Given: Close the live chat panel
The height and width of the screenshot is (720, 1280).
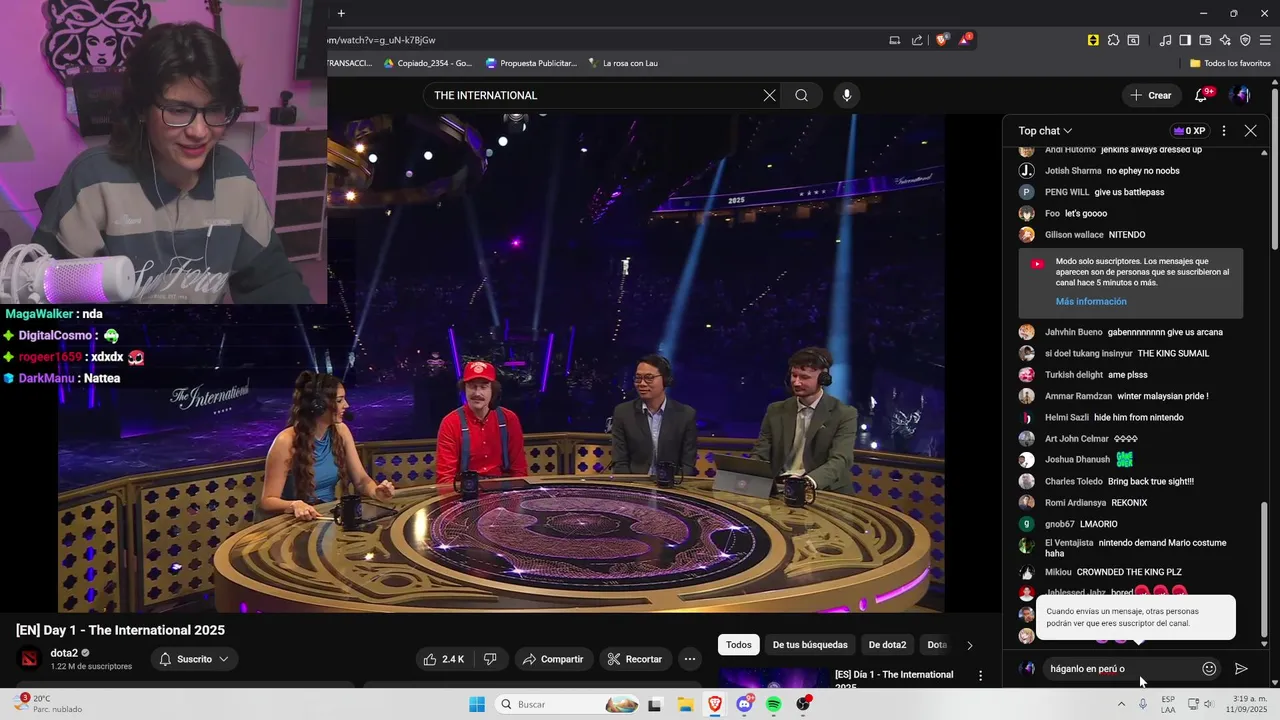Looking at the screenshot, I should [x=1250, y=131].
